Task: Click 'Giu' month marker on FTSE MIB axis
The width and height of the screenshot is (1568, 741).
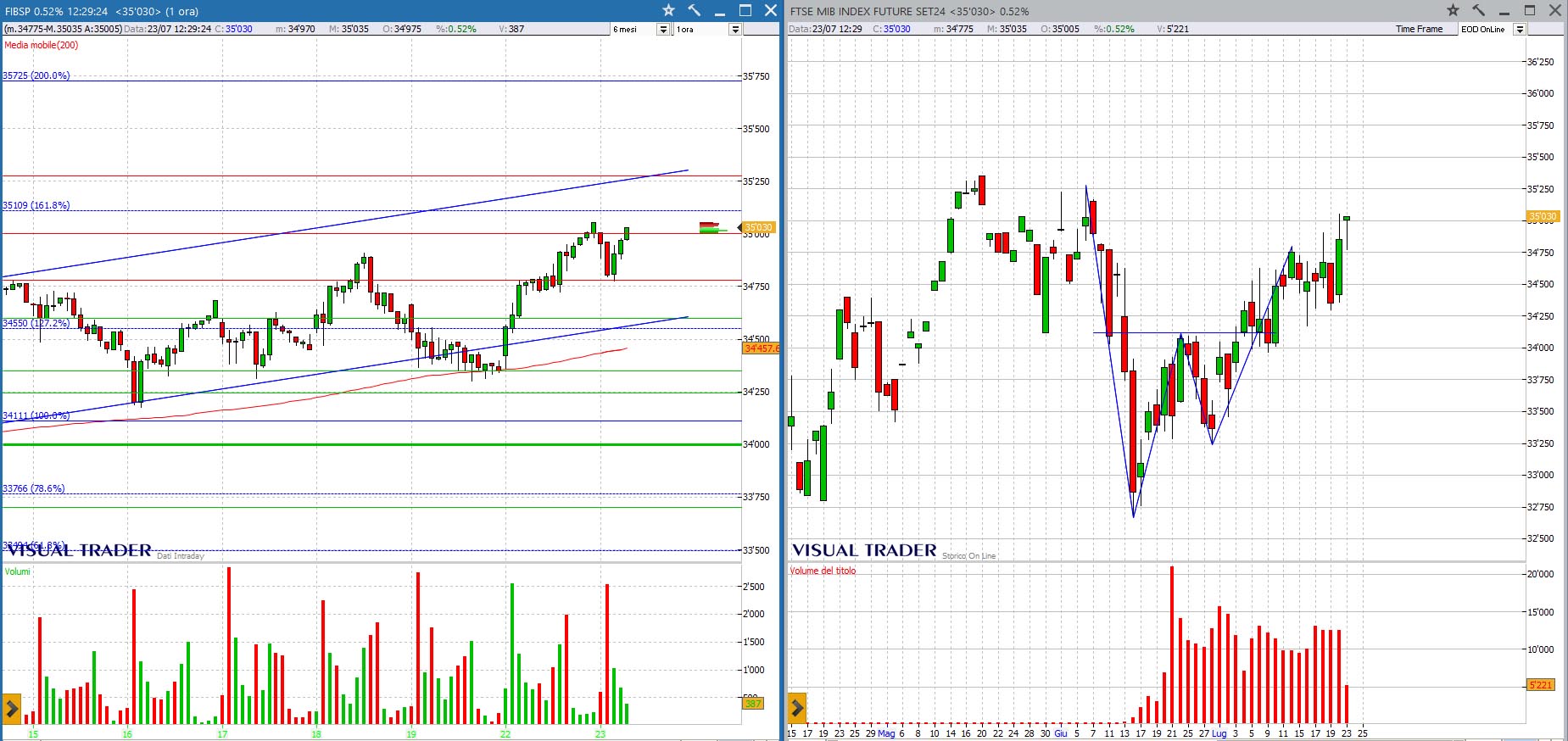Action: click(1060, 733)
